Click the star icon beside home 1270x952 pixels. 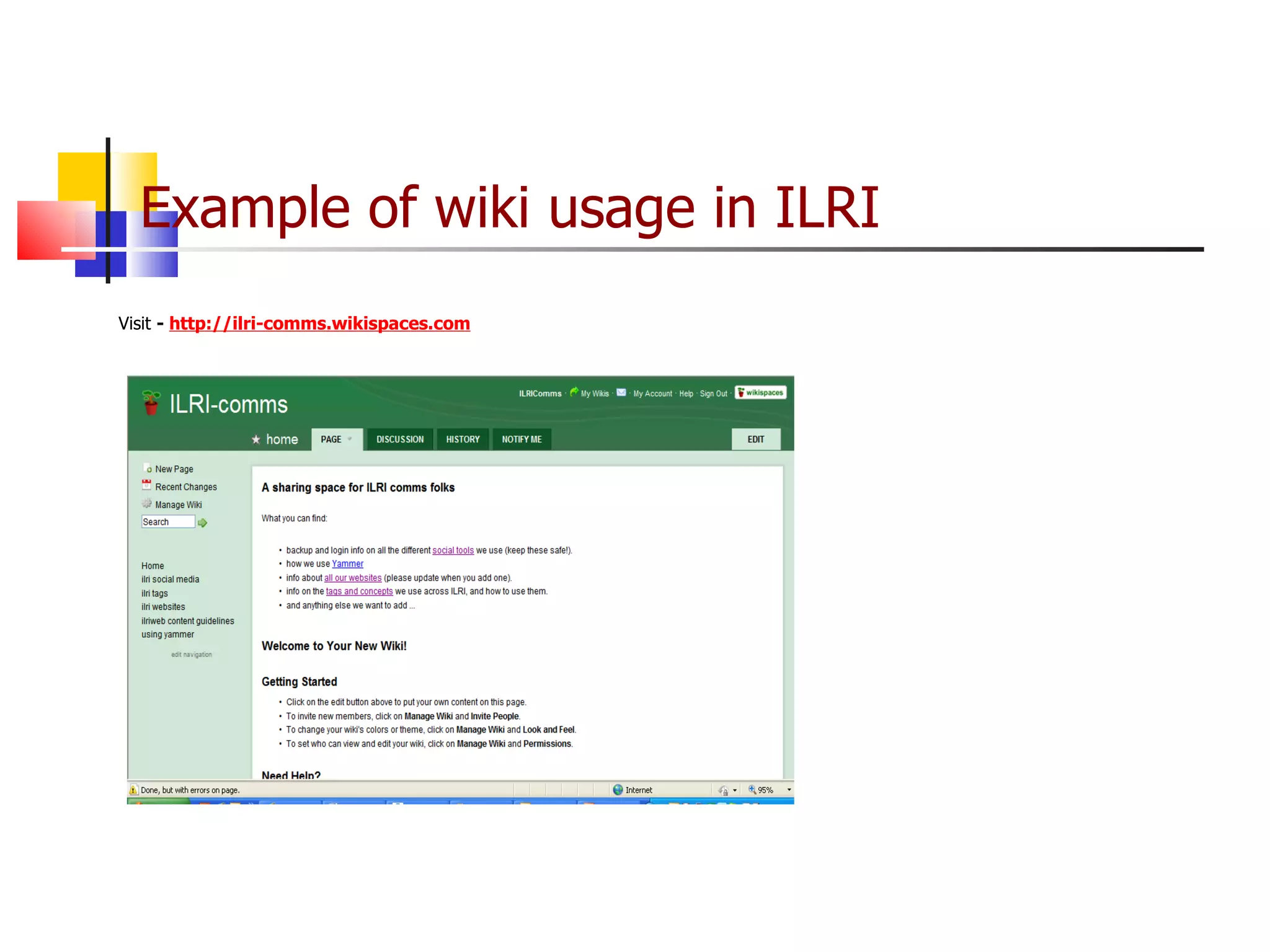click(x=256, y=439)
